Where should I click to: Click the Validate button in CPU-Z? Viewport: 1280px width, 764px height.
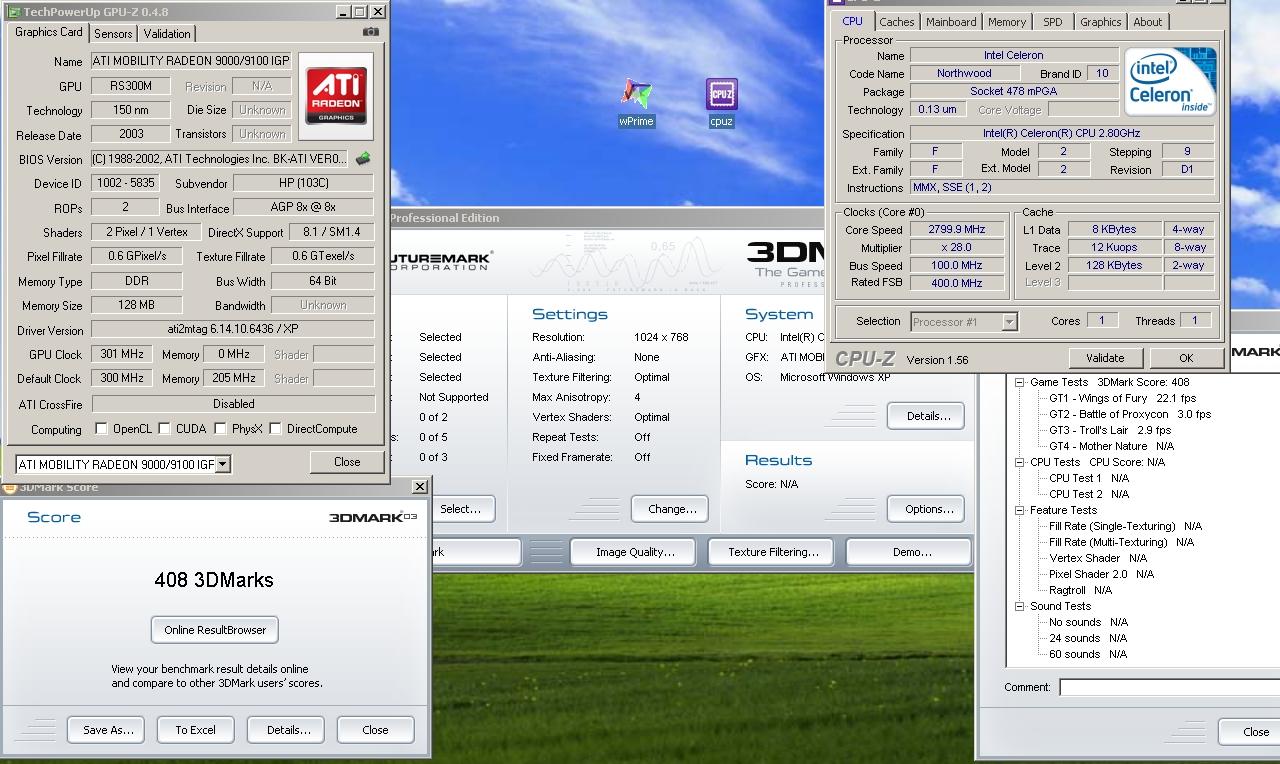pos(1105,358)
